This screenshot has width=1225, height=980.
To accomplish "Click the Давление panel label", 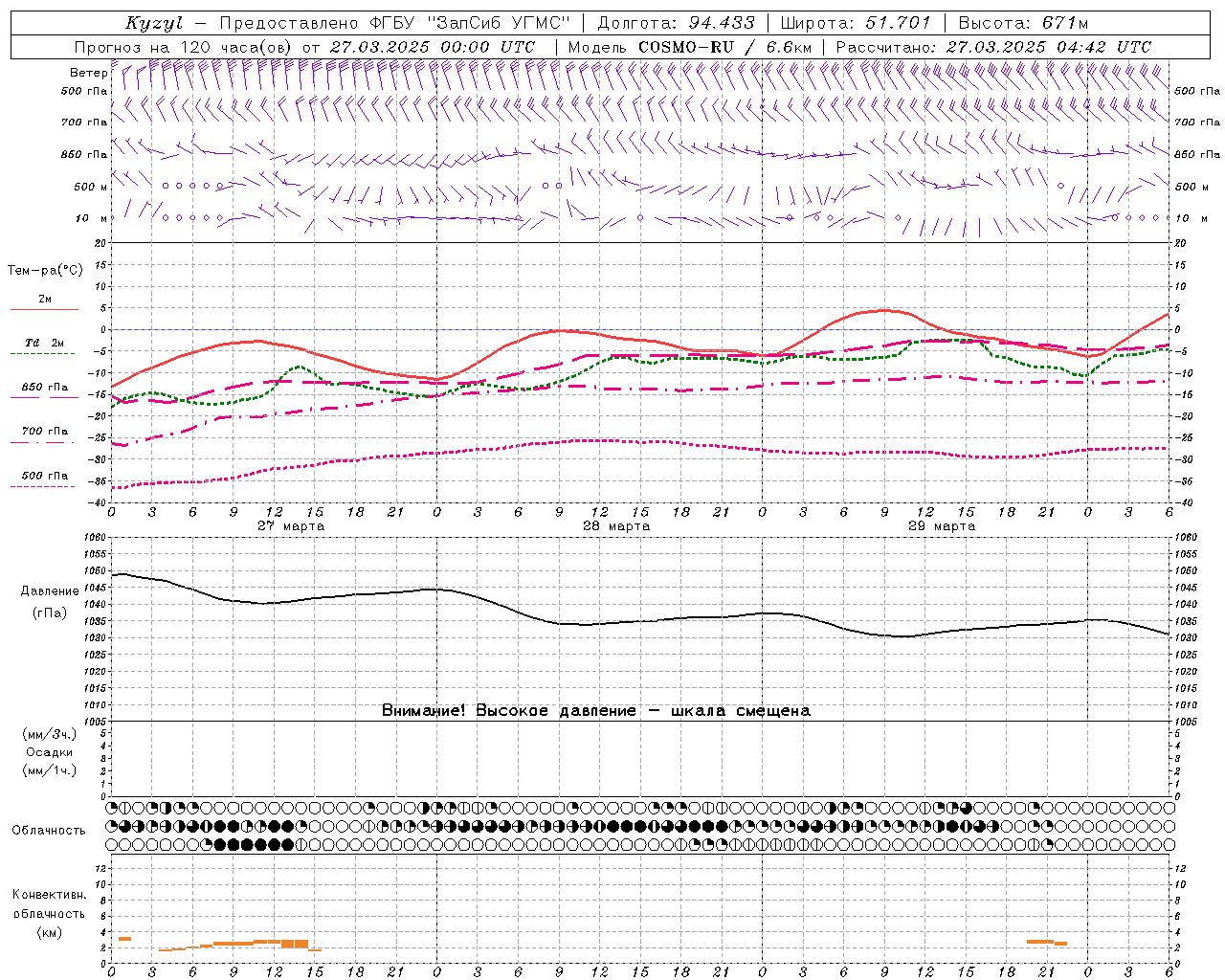I will click(50, 591).
